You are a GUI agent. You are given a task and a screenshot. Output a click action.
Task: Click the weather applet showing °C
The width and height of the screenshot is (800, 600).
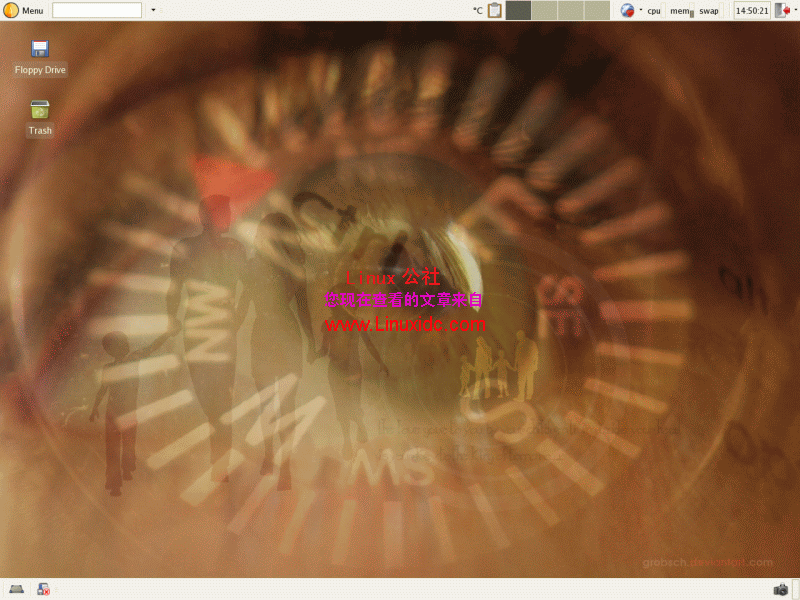click(x=477, y=9)
